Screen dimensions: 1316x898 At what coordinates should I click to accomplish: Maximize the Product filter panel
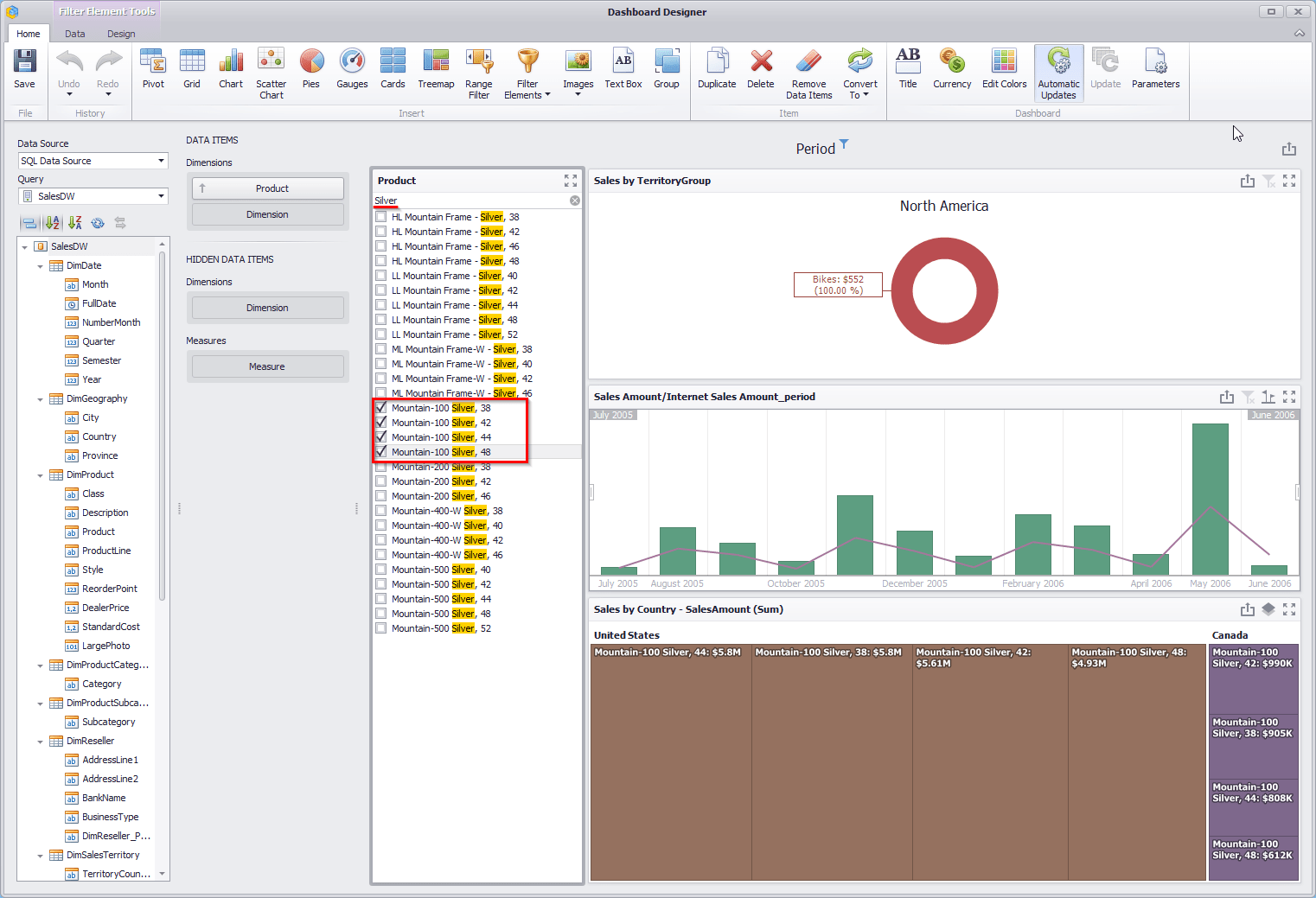pyautogui.click(x=571, y=181)
